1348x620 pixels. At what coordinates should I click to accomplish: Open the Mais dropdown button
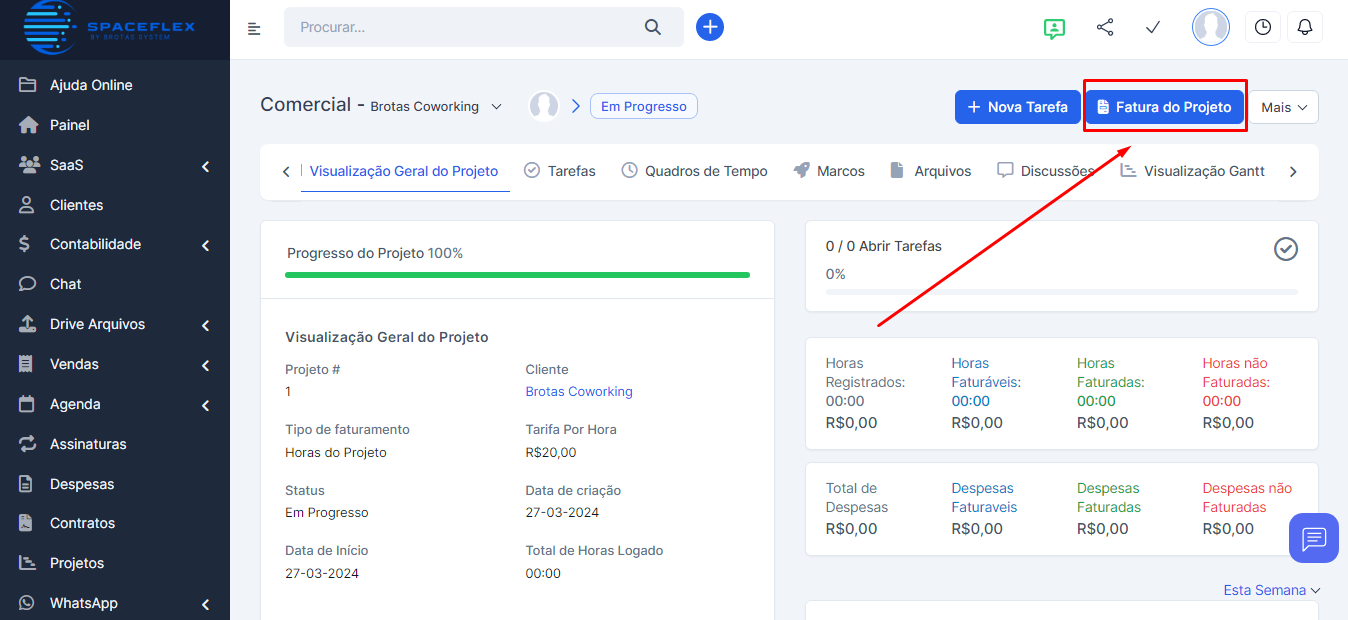(1283, 107)
